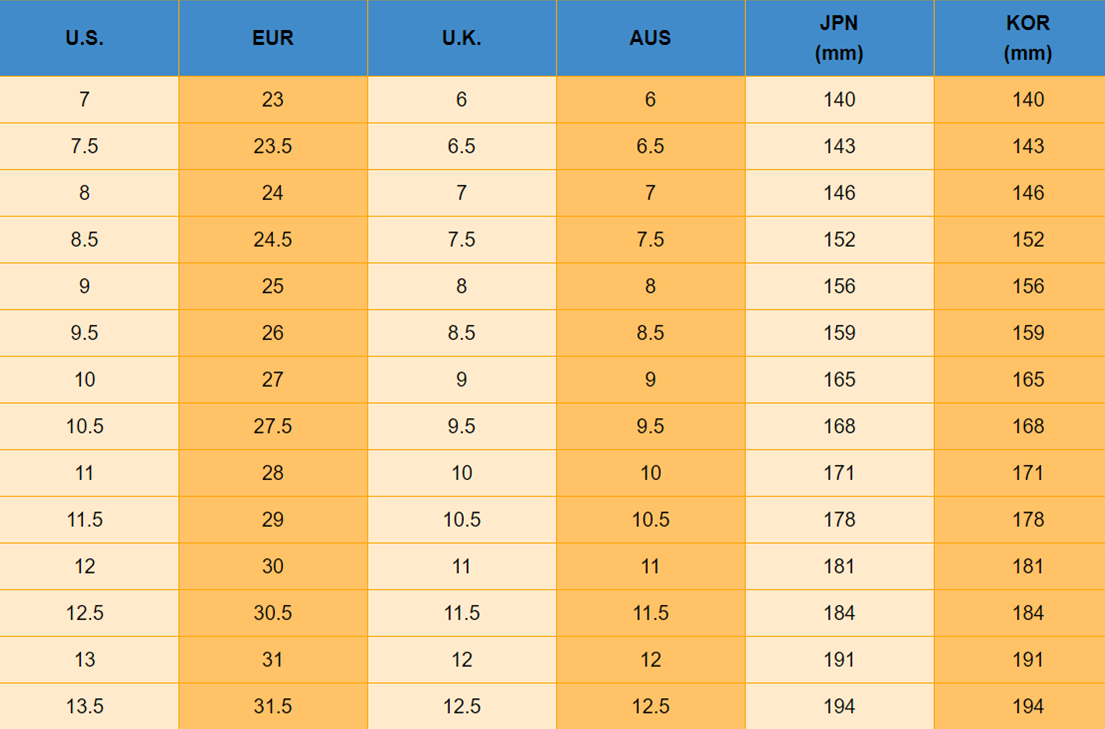Click the U.S. size 7 cell

[x=84, y=100]
